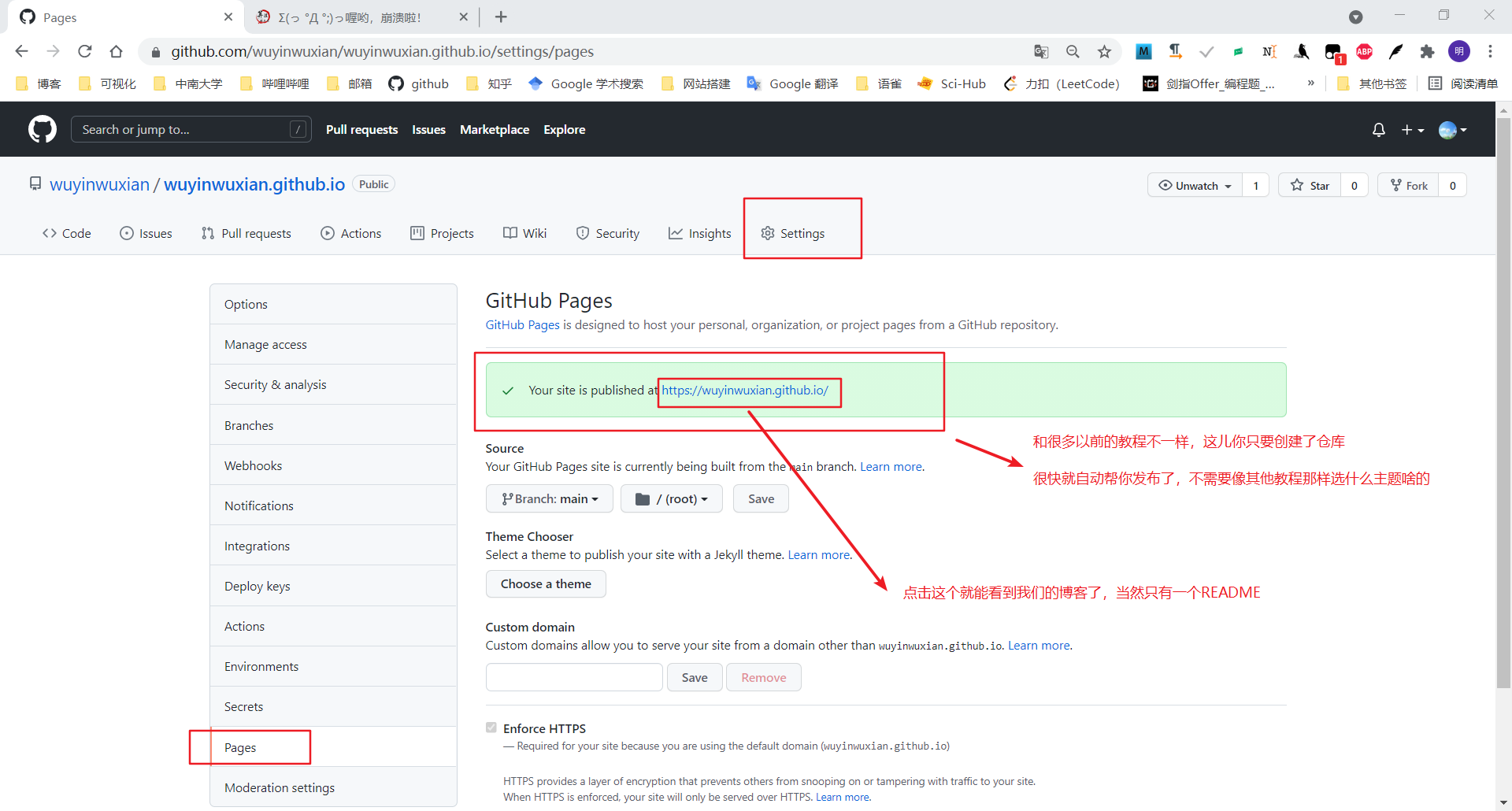
Task: Select Moderation settings in sidebar
Action: [333, 787]
